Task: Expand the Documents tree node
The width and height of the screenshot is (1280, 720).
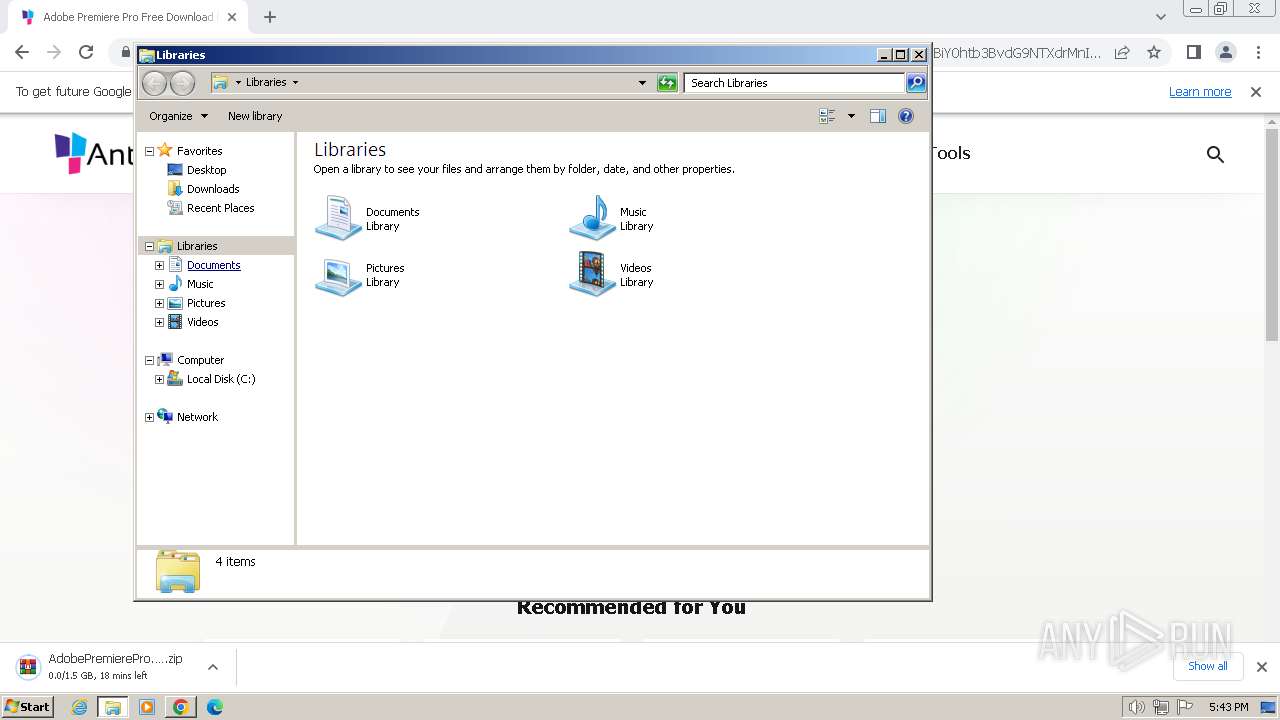Action: [x=159, y=265]
